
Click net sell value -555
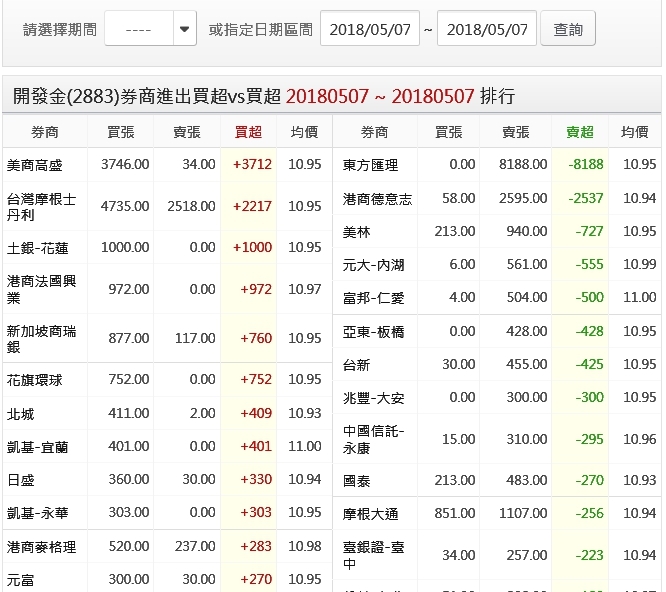point(590,264)
